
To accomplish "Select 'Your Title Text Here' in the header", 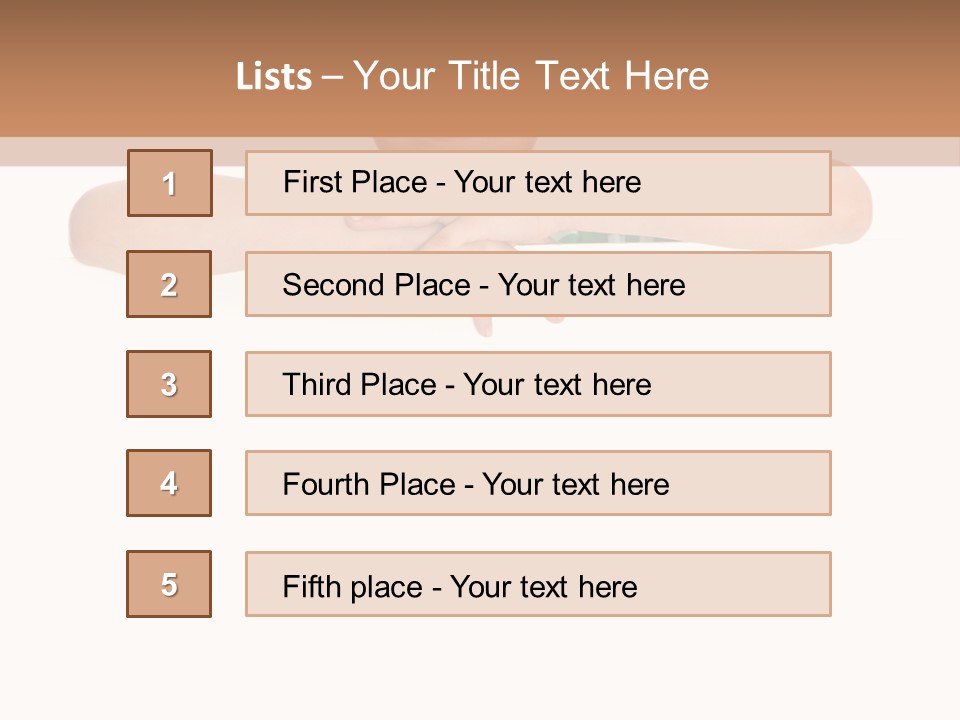I will coord(531,76).
